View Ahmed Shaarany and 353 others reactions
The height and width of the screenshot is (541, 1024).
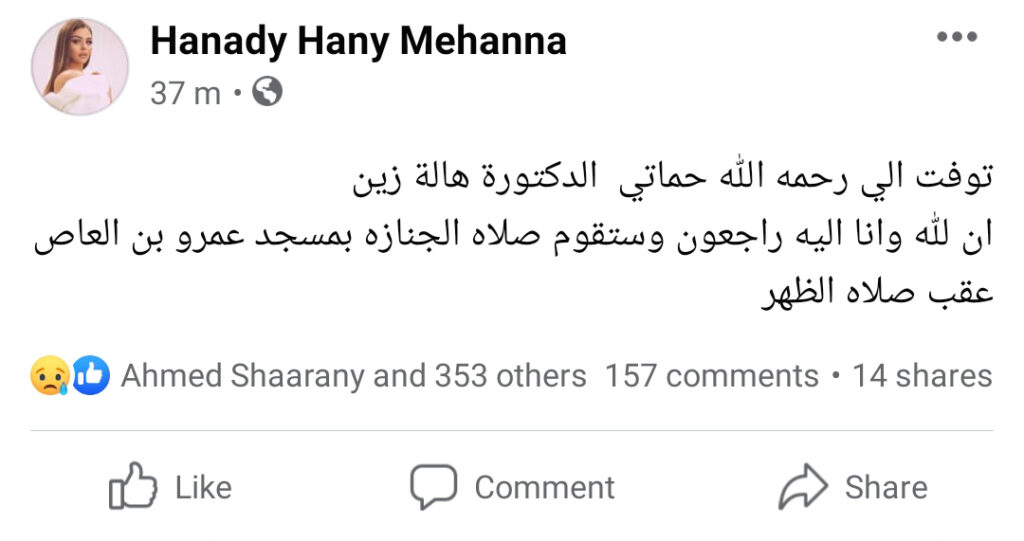pyautogui.click(x=353, y=376)
